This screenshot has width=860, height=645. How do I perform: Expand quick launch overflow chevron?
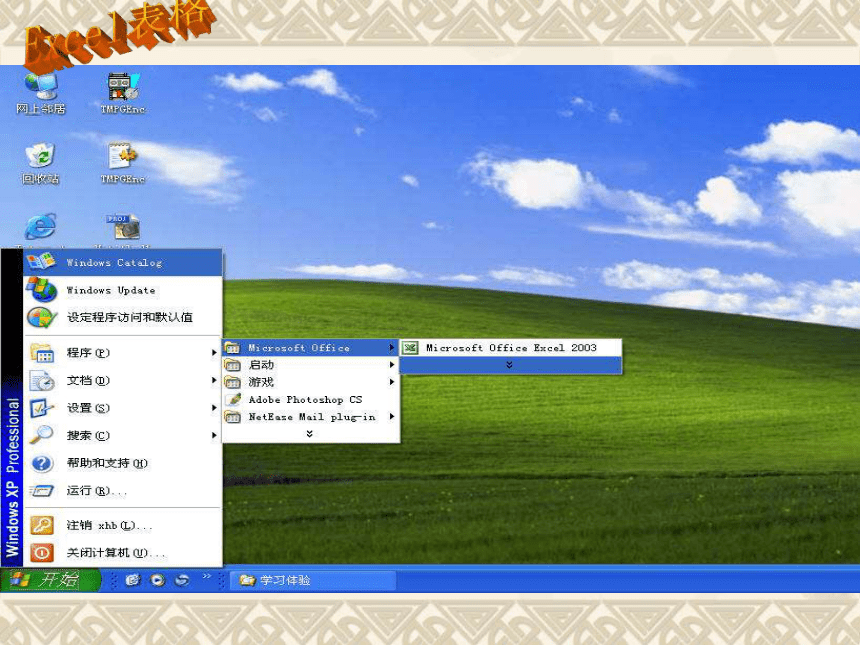(x=207, y=576)
